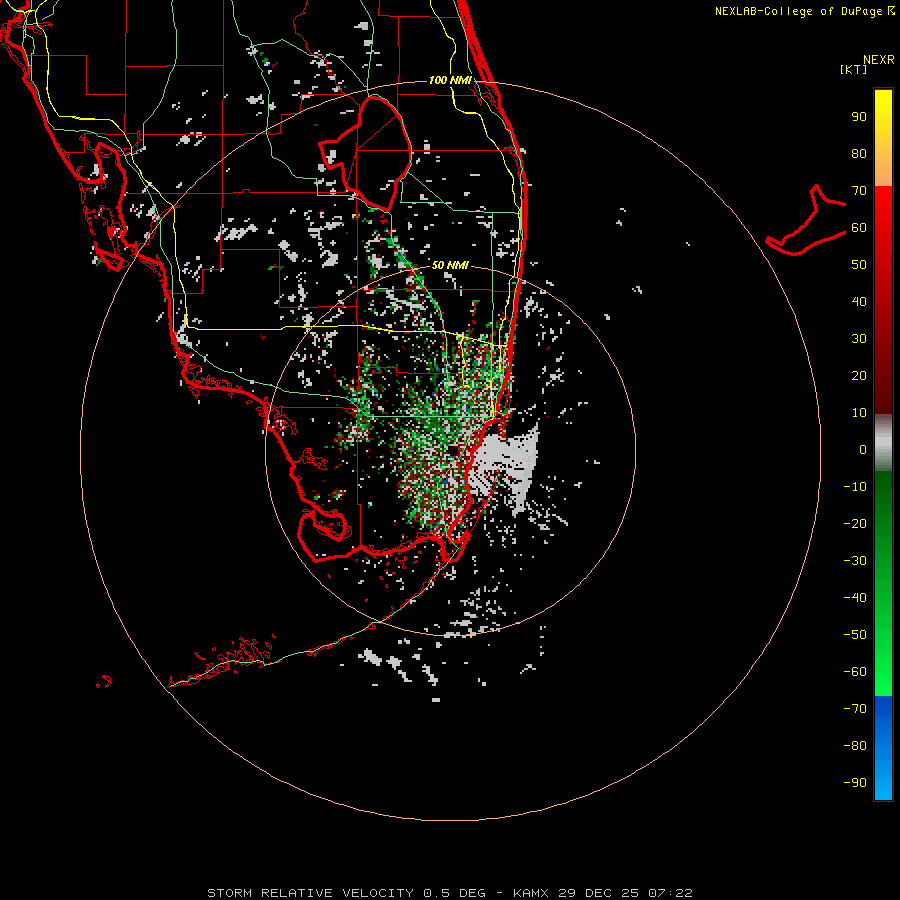The image size is (900, 900).
Task: Click the positive 10 scale value
Action: [x=859, y=413]
